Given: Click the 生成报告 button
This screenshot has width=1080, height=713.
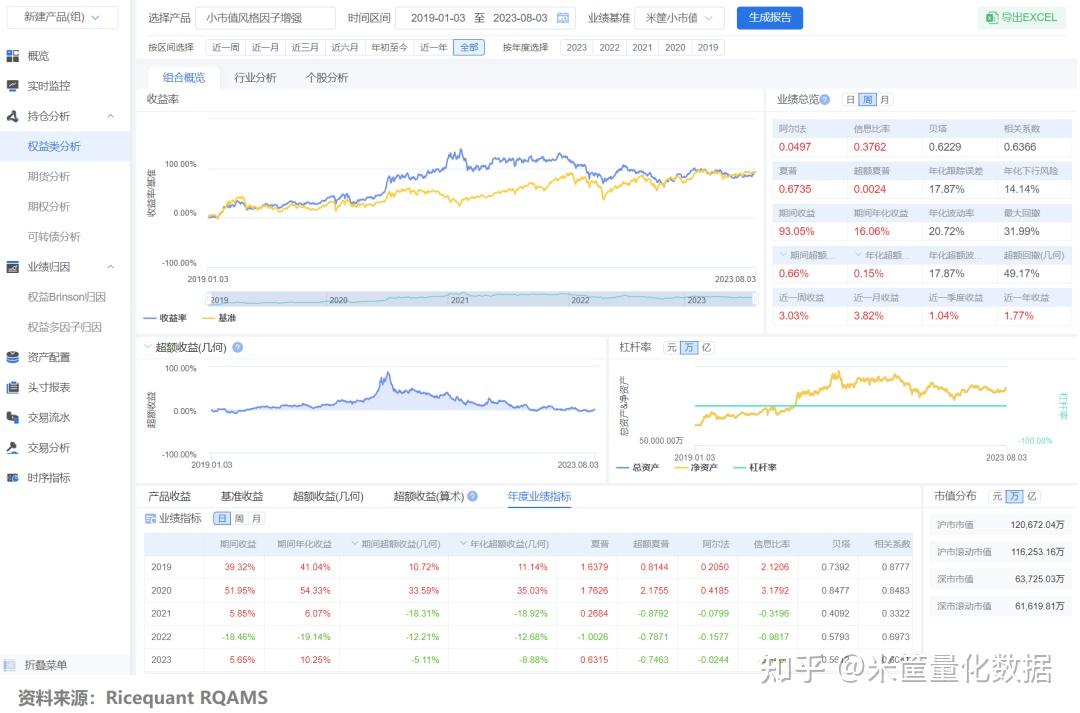Looking at the screenshot, I should (x=769, y=17).
